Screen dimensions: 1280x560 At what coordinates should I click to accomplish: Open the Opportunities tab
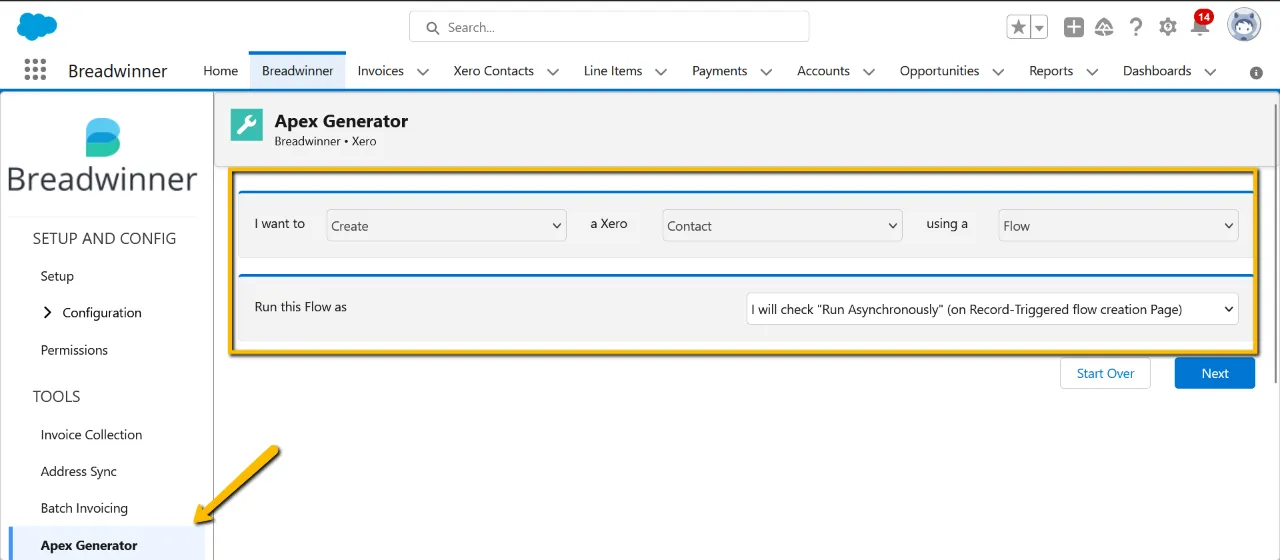(x=939, y=71)
